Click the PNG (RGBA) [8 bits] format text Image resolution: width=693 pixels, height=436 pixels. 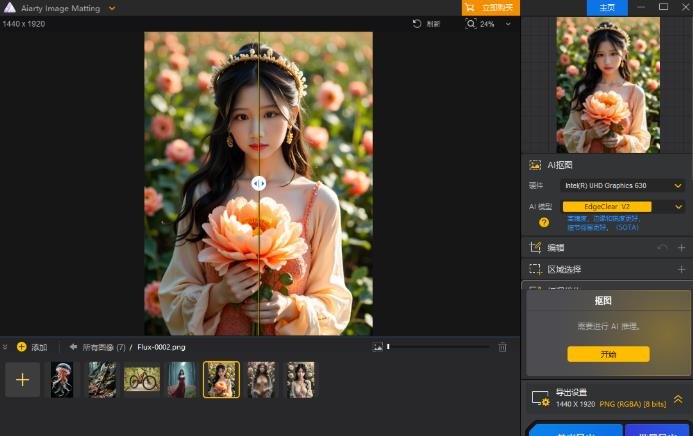click(x=632, y=404)
